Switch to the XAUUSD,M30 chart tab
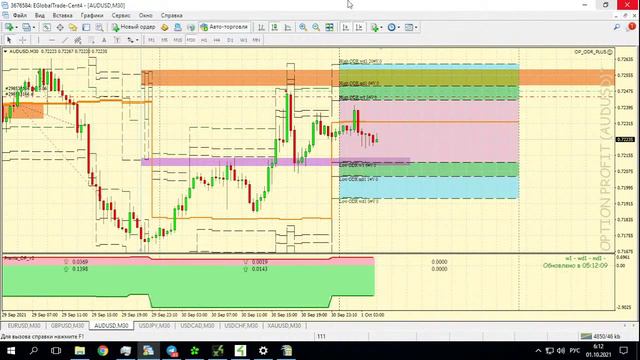Image resolution: width=640 pixels, height=360 pixels. [284, 326]
